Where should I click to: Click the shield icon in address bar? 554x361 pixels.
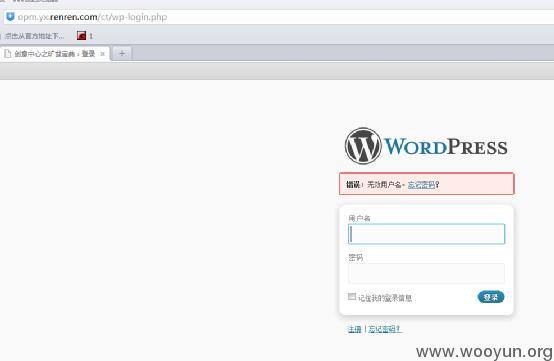point(10,17)
